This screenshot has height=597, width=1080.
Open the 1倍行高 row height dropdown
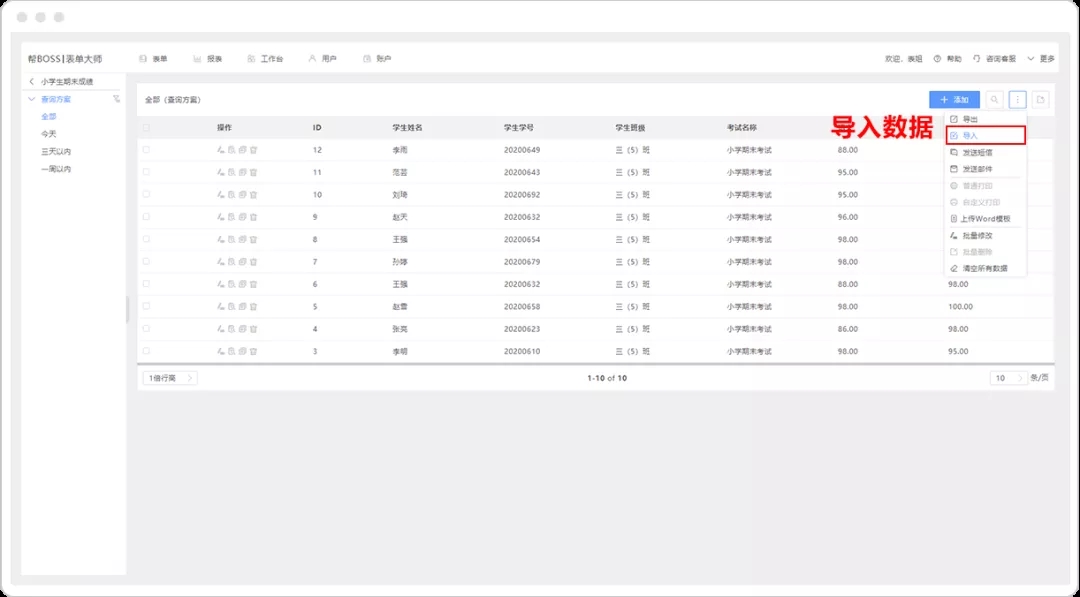click(x=171, y=378)
